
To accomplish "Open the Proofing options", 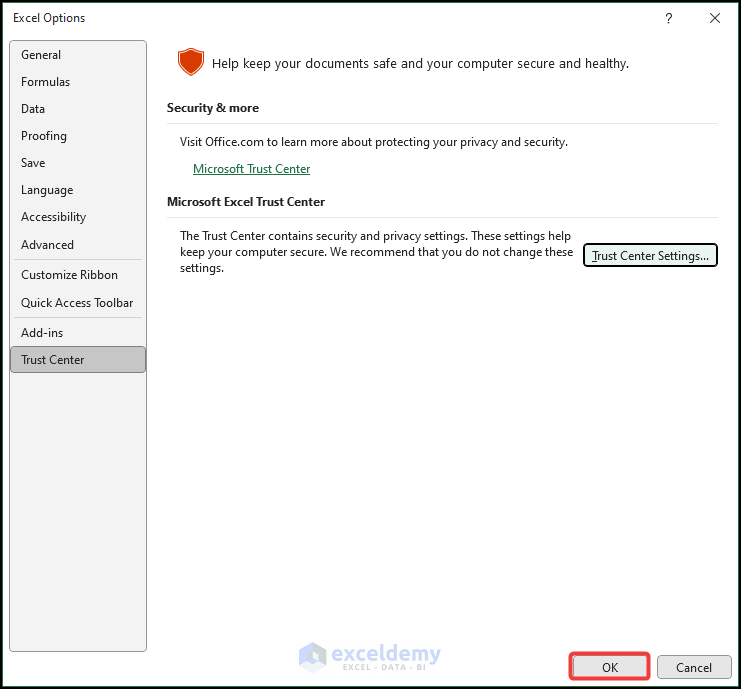I will 78,136.
